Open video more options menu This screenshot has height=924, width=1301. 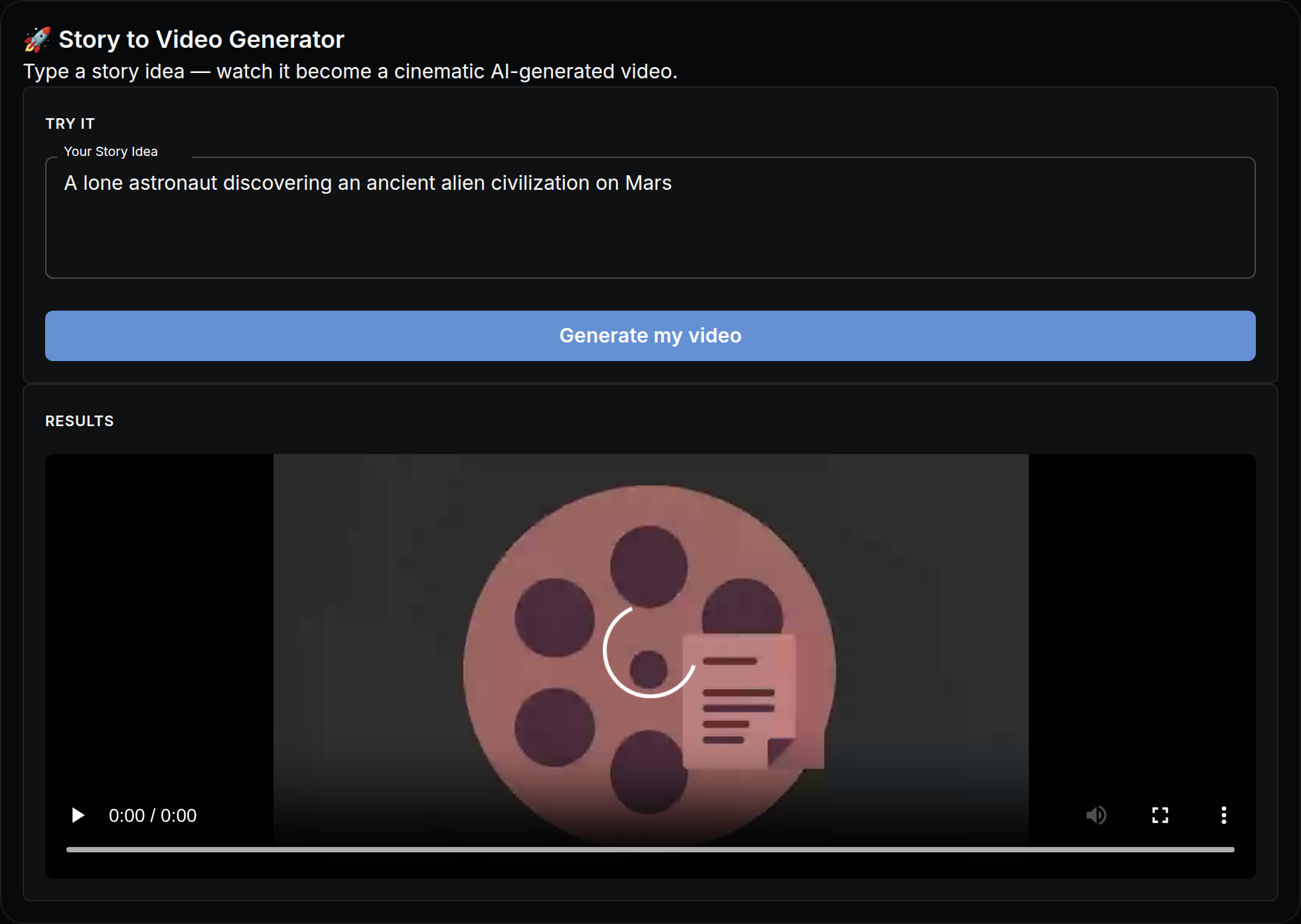1224,815
